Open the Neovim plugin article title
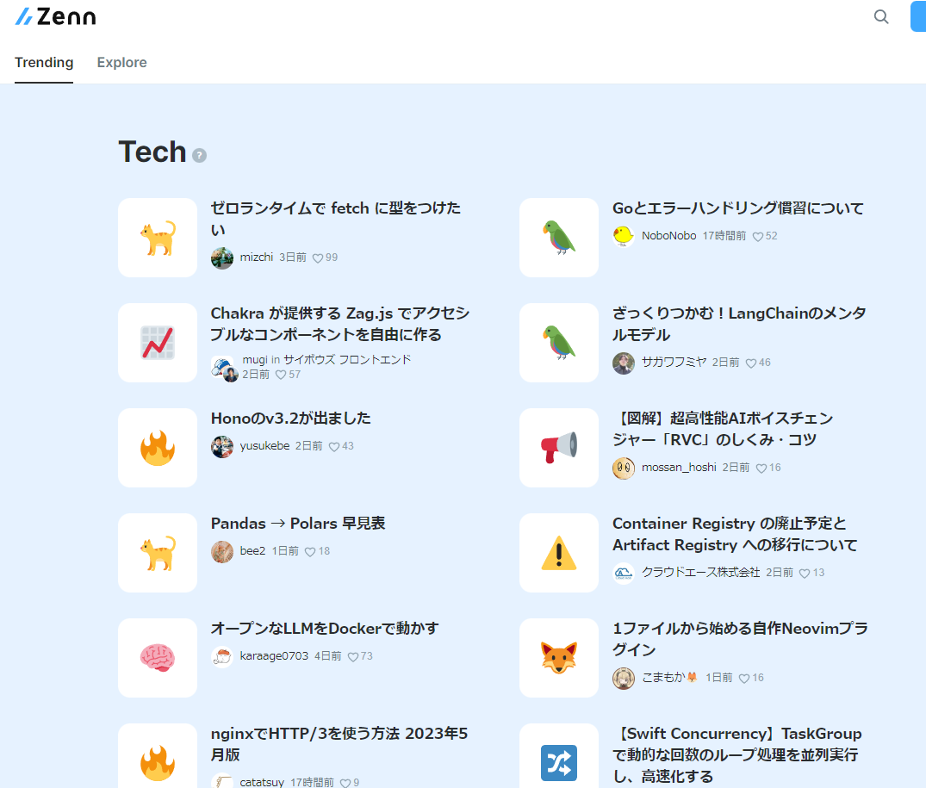 [740, 639]
